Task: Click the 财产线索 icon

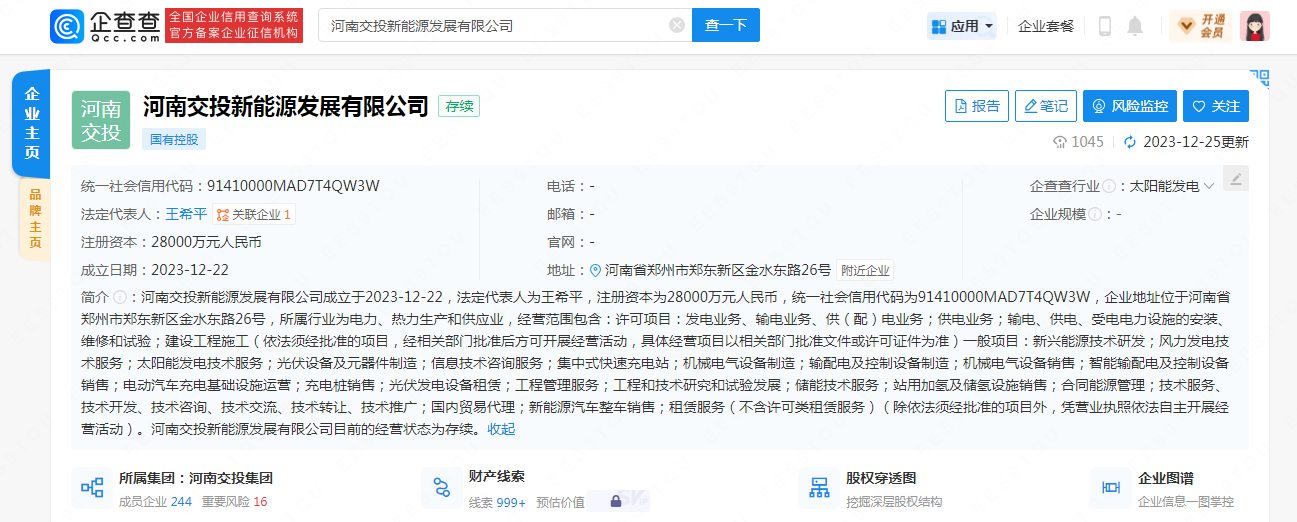Action: (x=442, y=488)
